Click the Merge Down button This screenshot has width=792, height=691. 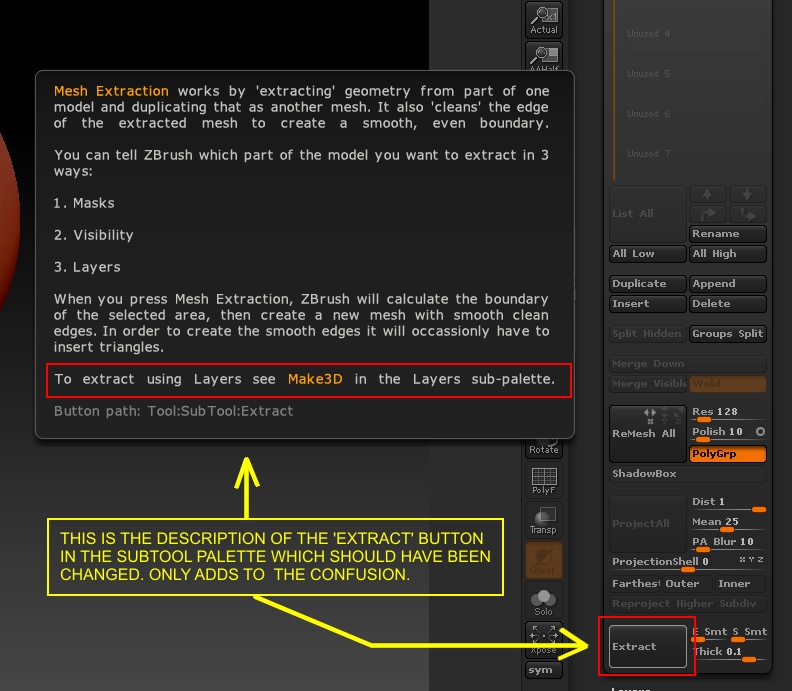(688, 364)
